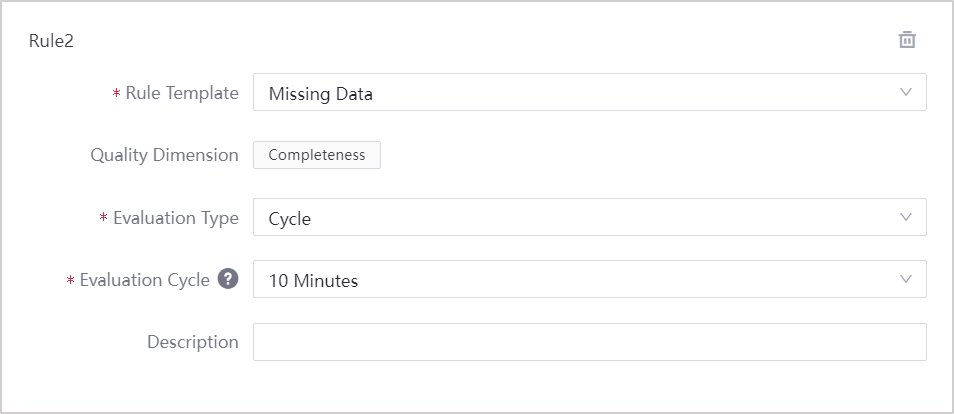Image resolution: width=954 pixels, height=414 pixels.
Task: Click the Evaluation Type label text
Action: (x=176, y=218)
